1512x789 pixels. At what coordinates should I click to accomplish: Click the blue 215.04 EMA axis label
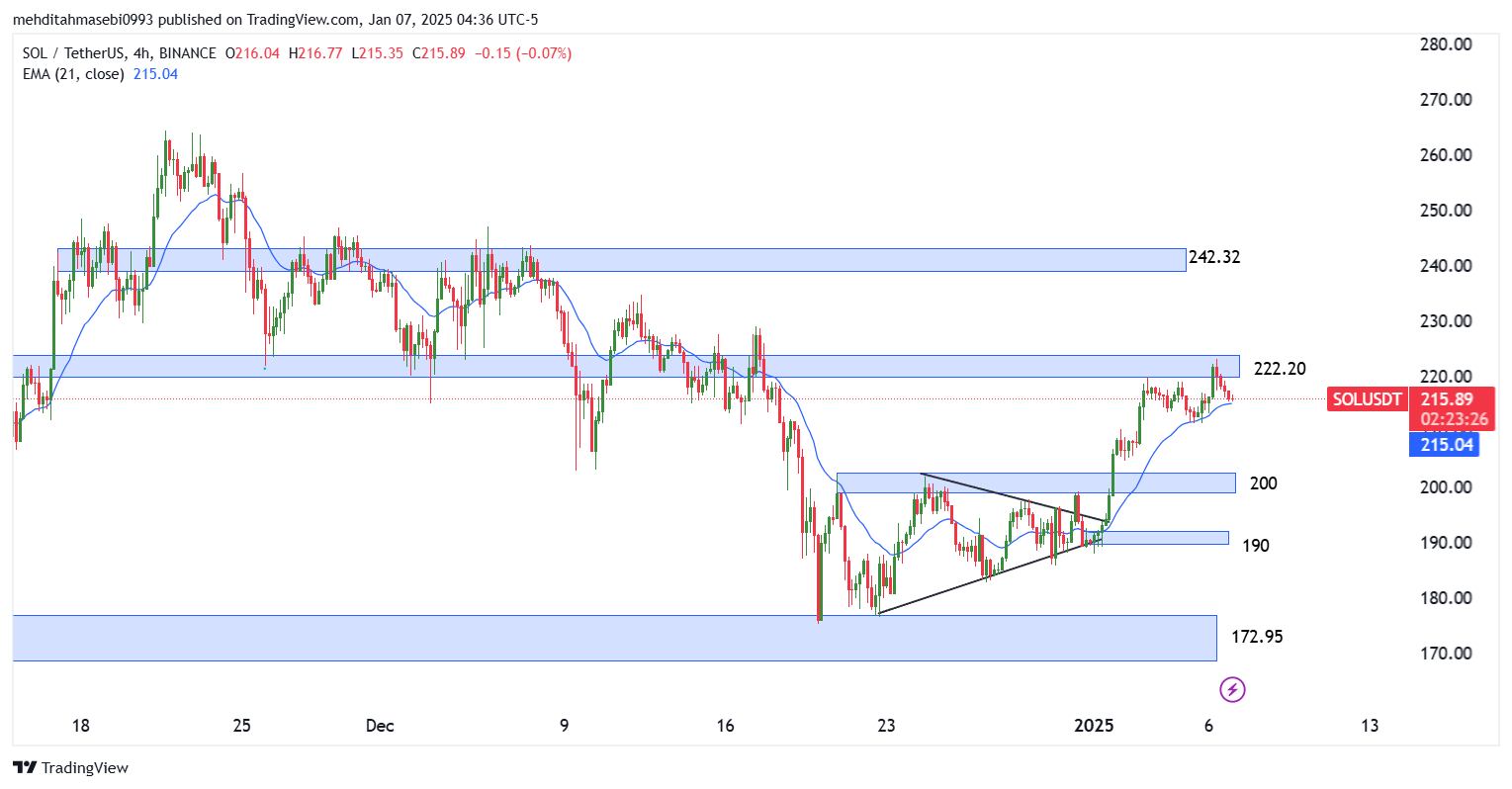point(1447,445)
